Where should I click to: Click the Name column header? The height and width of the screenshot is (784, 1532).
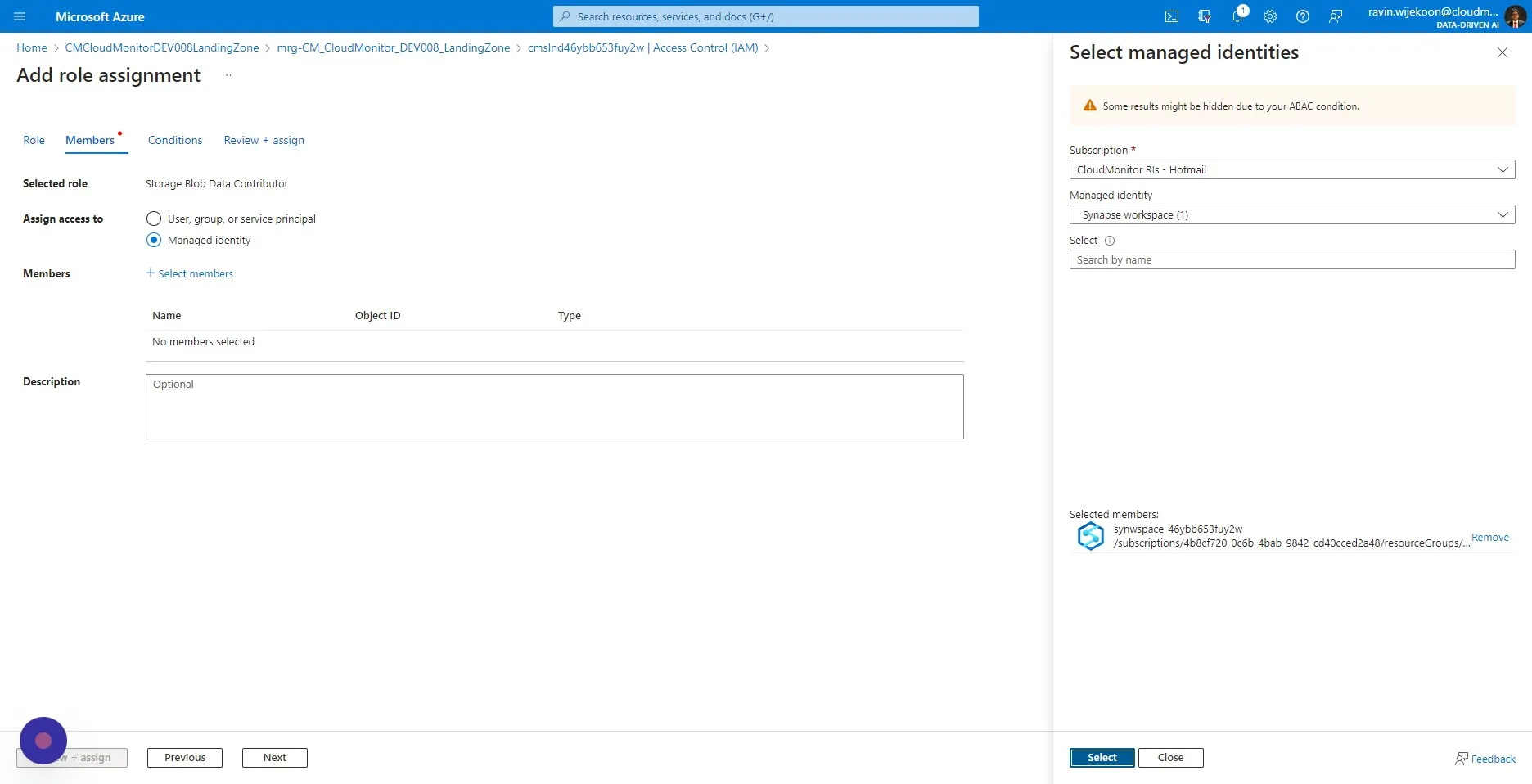click(x=167, y=315)
